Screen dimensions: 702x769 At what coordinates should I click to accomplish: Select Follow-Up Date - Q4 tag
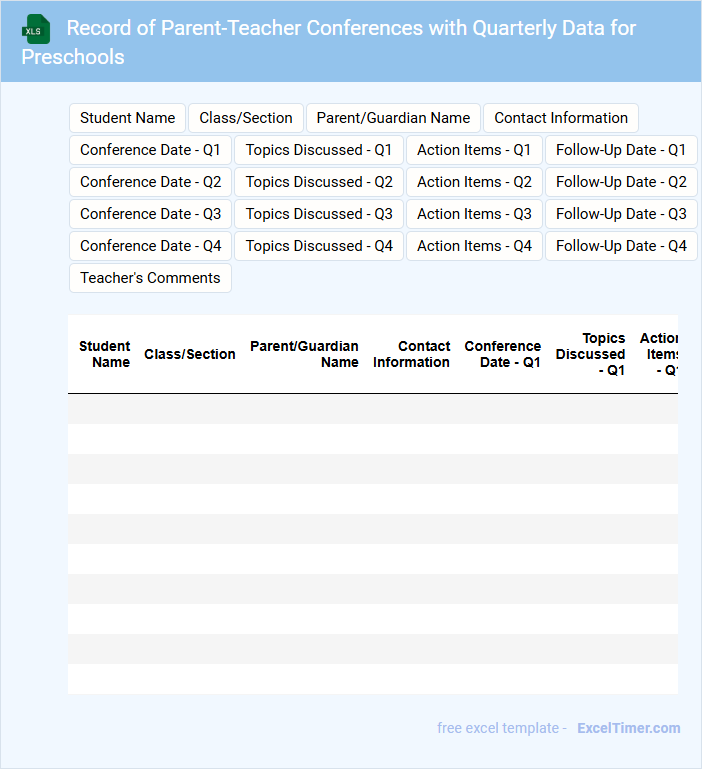tap(621, 246)
